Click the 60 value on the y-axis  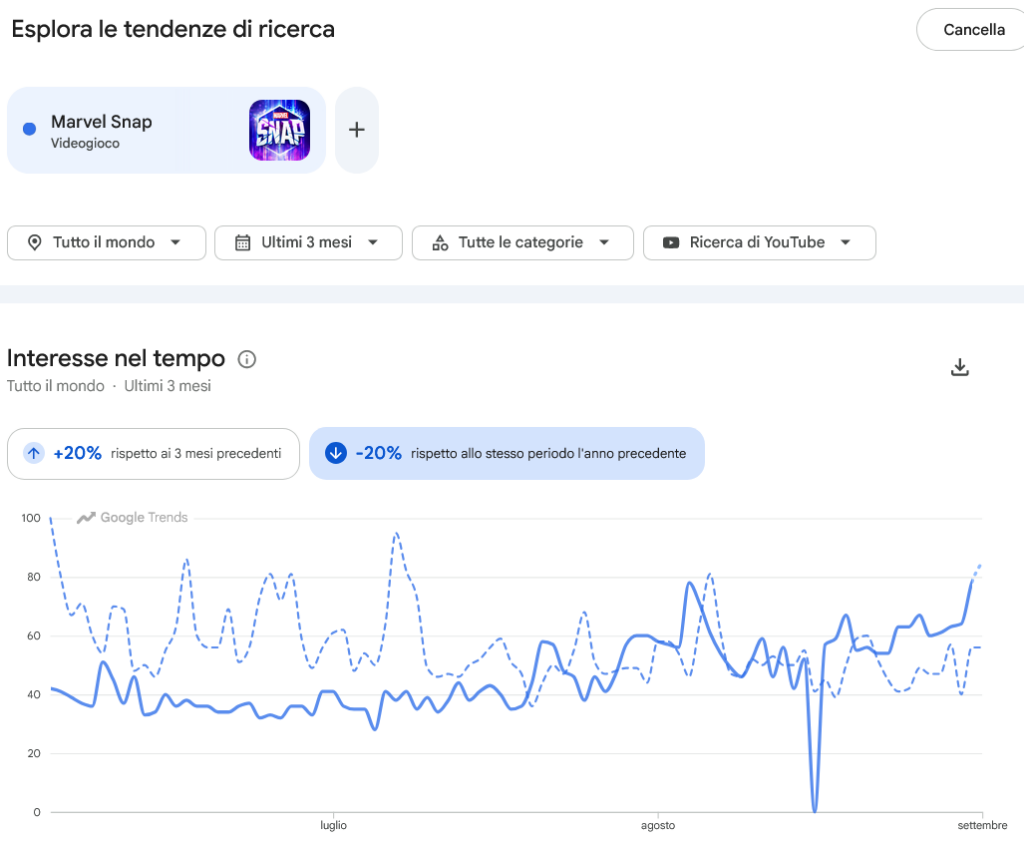click(x=34, y=636)
